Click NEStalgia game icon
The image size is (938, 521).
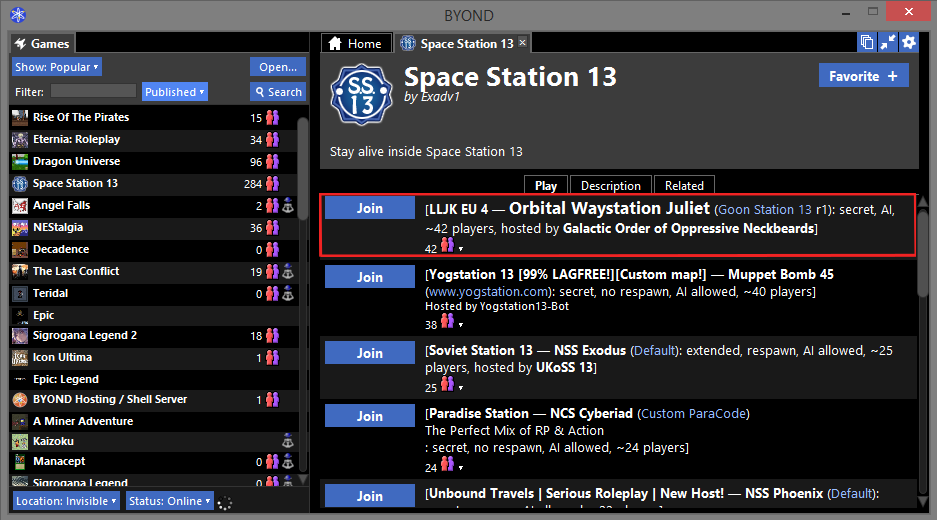pos(20,227)
